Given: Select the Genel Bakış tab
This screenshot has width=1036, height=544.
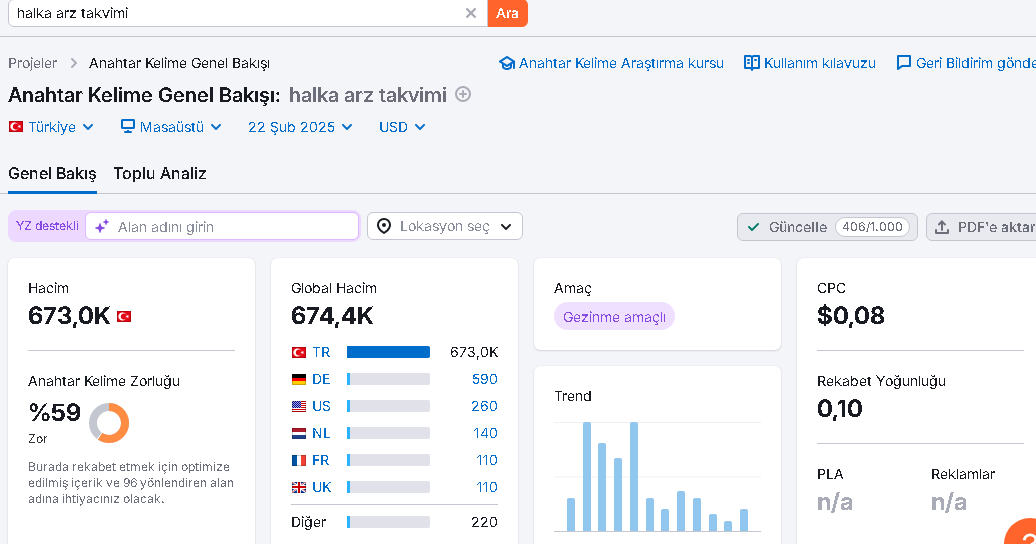Looking at the screenshot, I should pos(52,174).
